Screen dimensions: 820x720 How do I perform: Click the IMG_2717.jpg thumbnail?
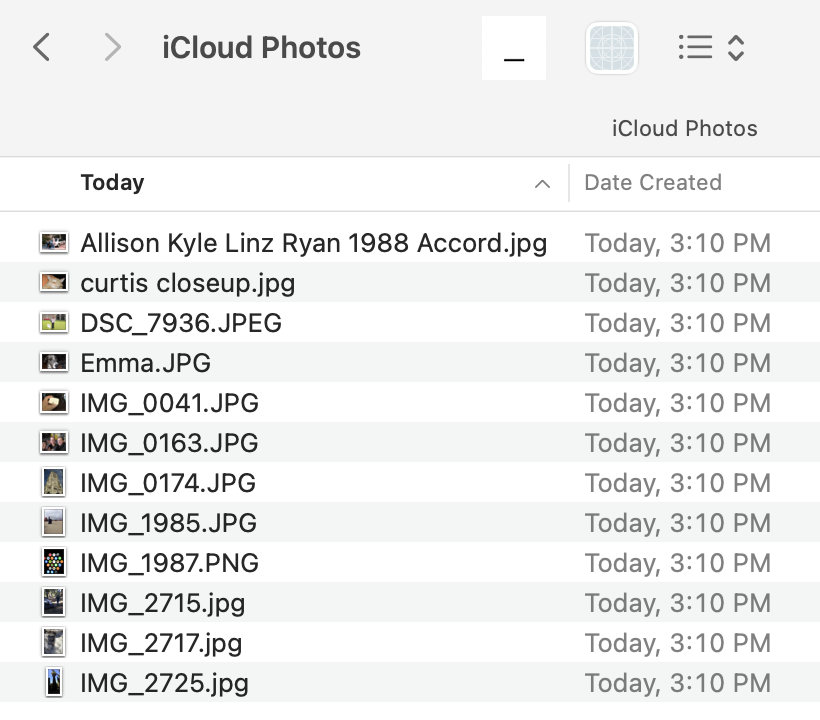(54, 643)
